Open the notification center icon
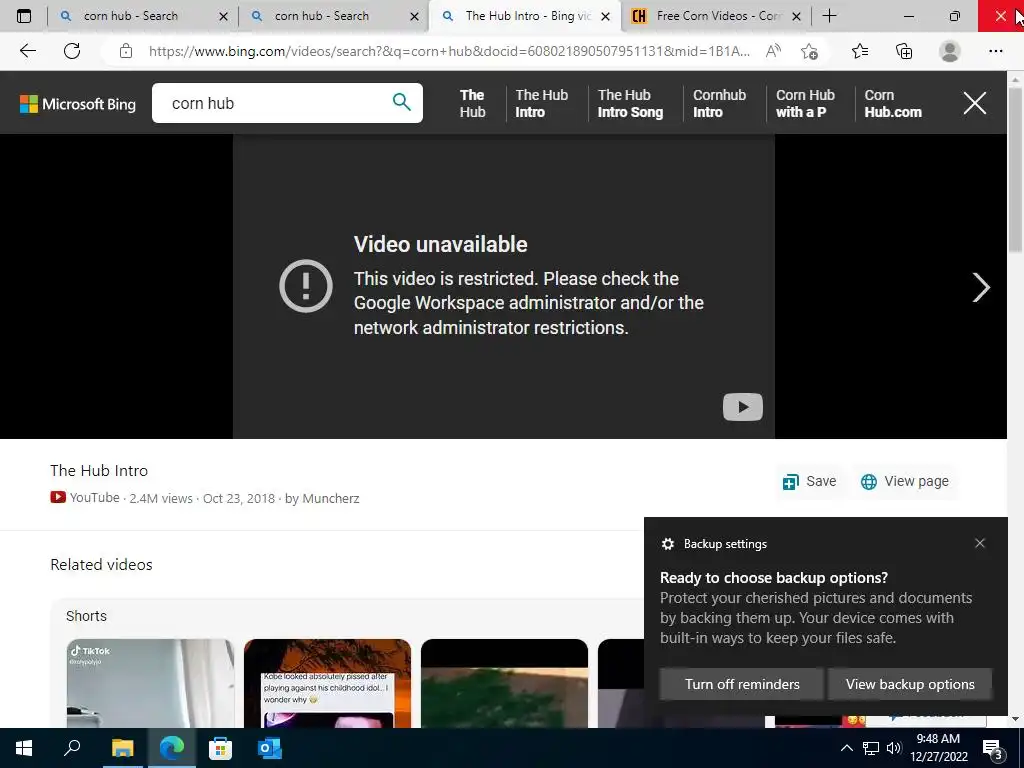 [994, 750]
